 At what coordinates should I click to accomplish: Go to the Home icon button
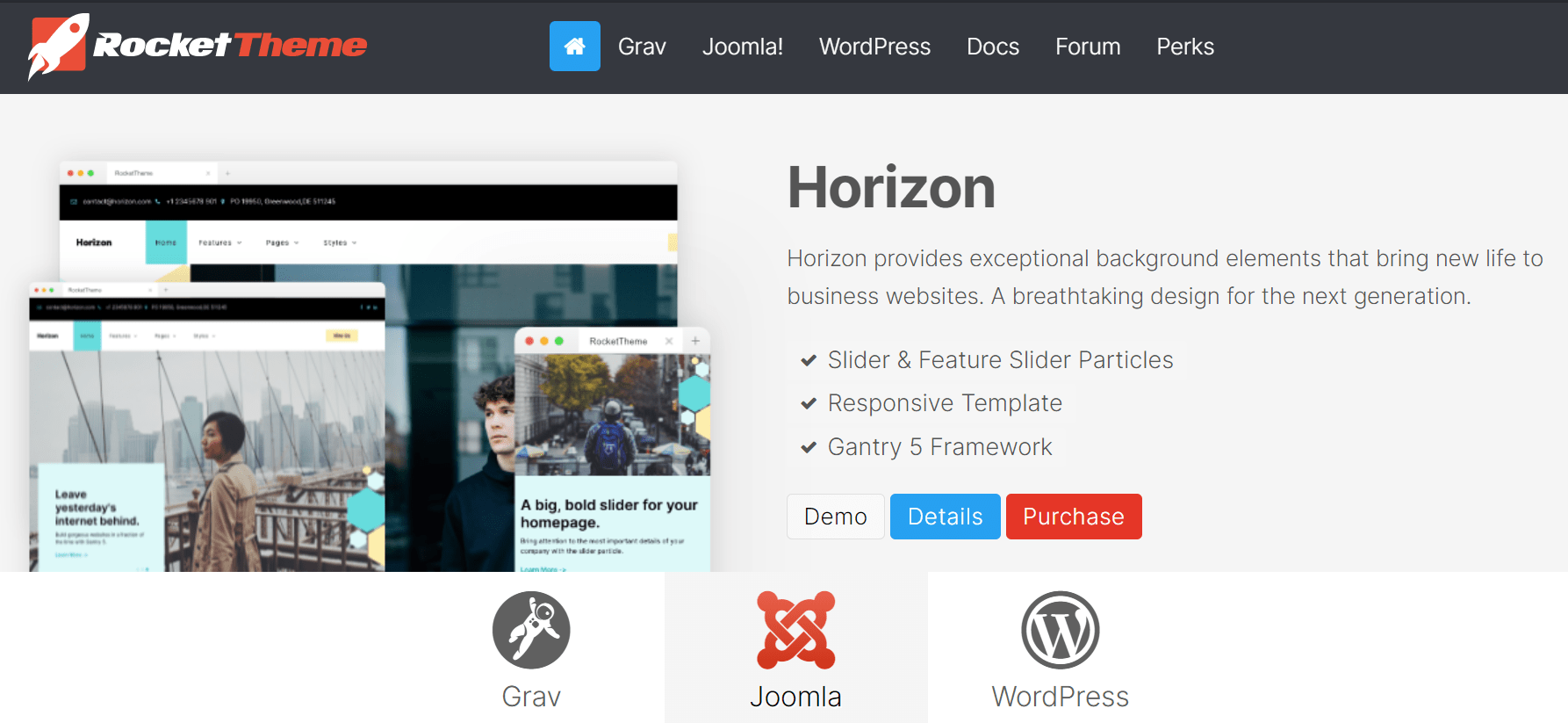(575, 46)
